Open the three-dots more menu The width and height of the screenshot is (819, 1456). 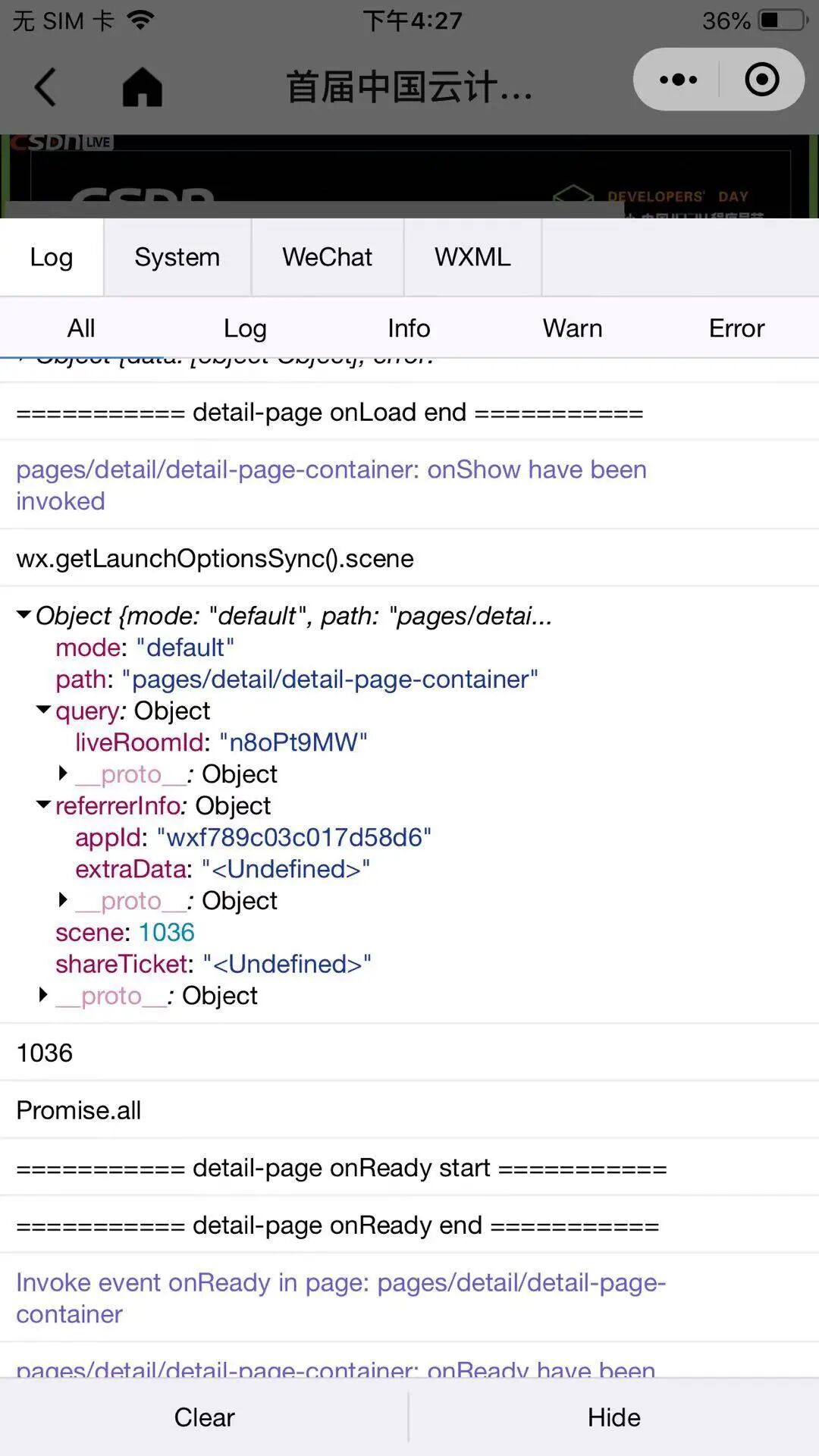678,80
